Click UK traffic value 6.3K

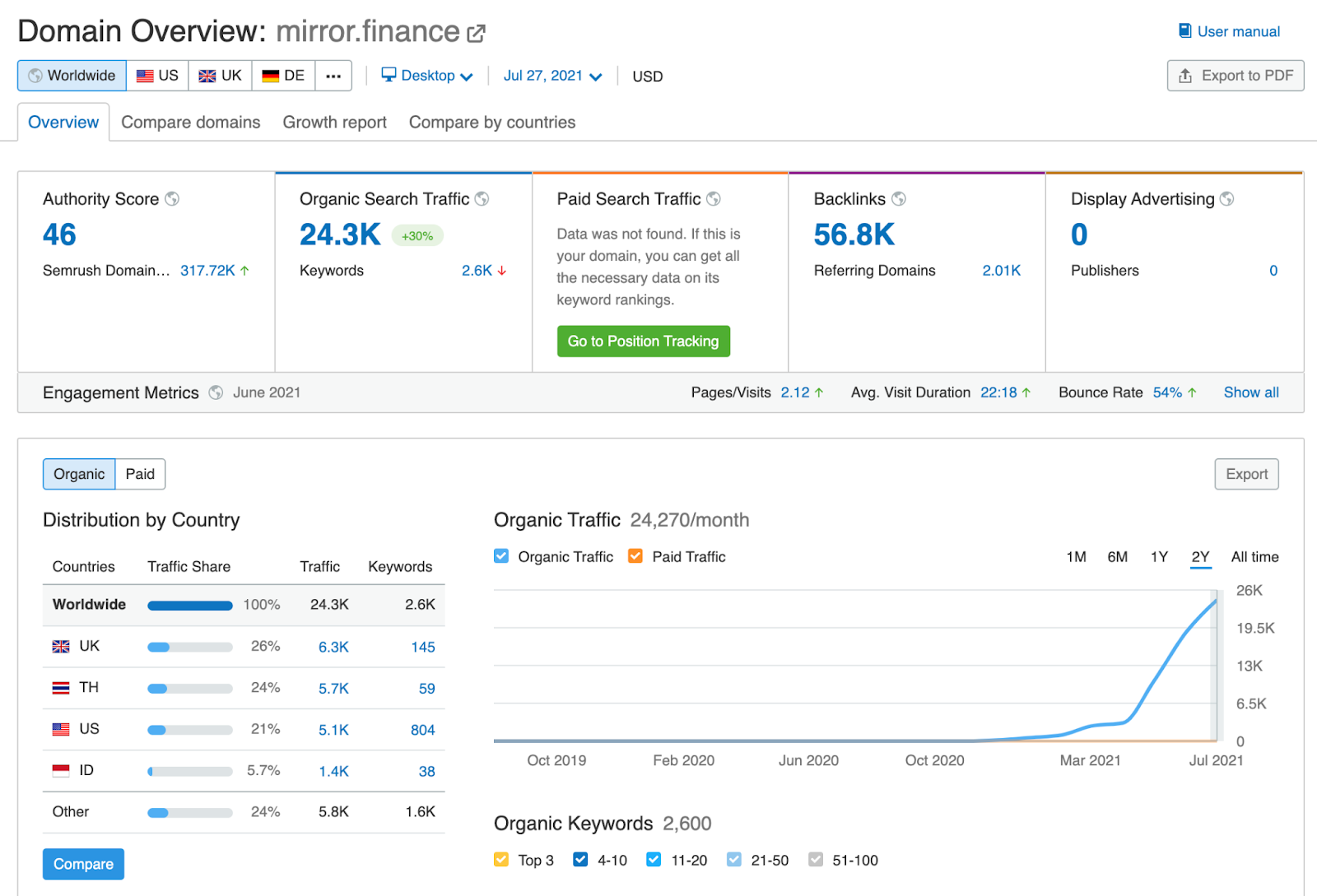coord(333,648)
